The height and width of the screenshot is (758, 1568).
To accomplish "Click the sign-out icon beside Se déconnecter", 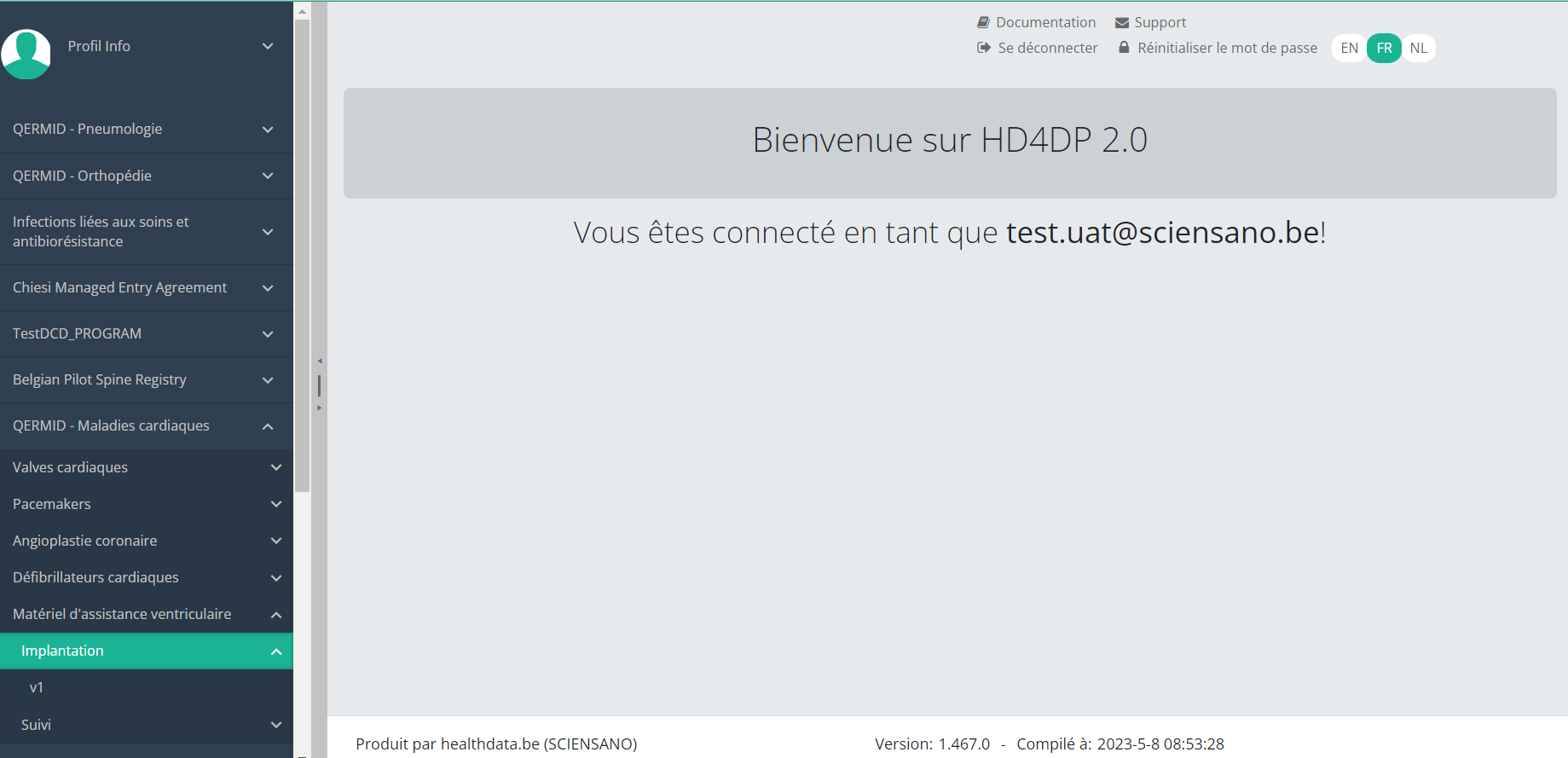I will coord(983,48).
